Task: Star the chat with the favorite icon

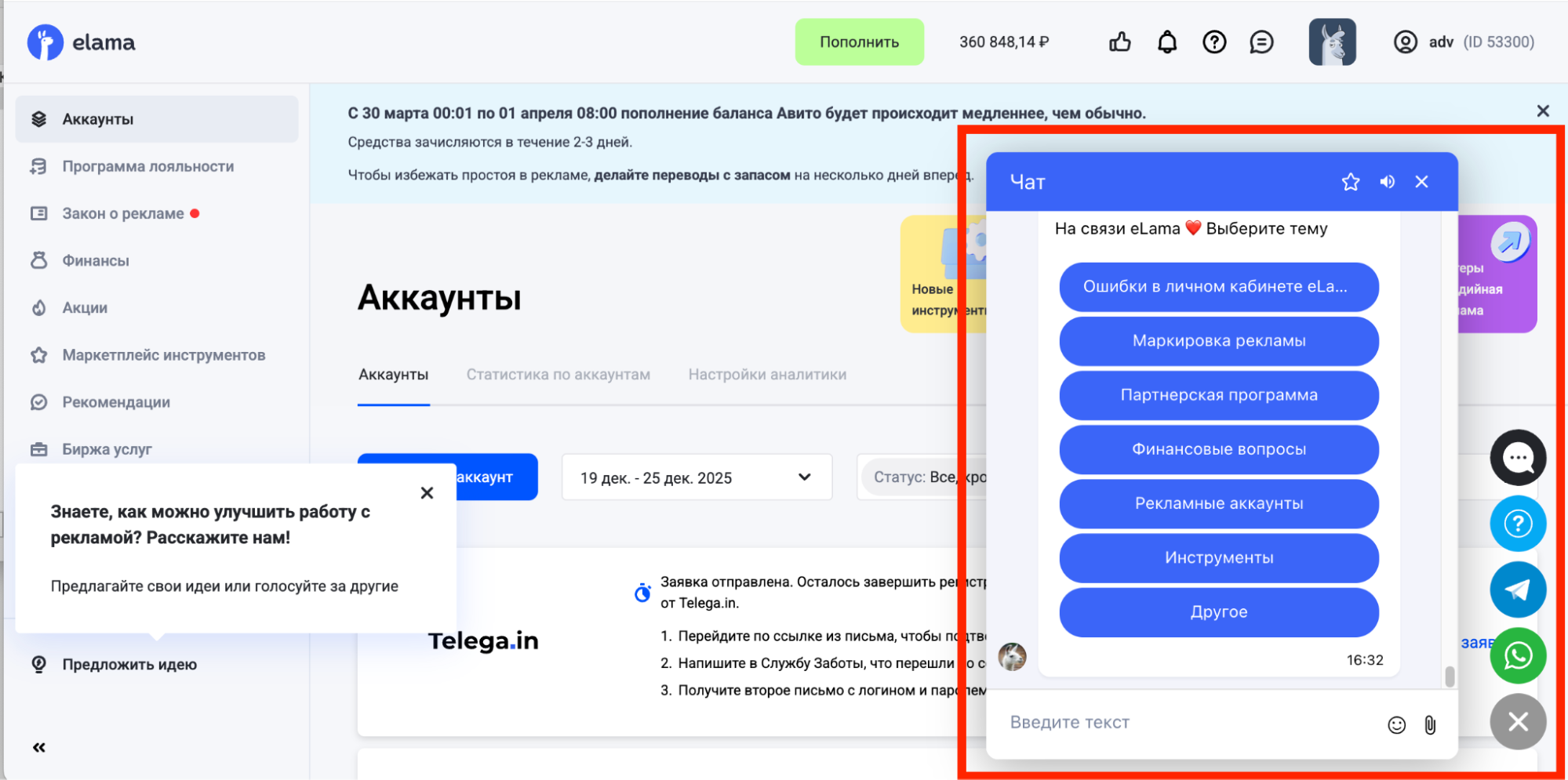Action: (x=1350, y=183)
